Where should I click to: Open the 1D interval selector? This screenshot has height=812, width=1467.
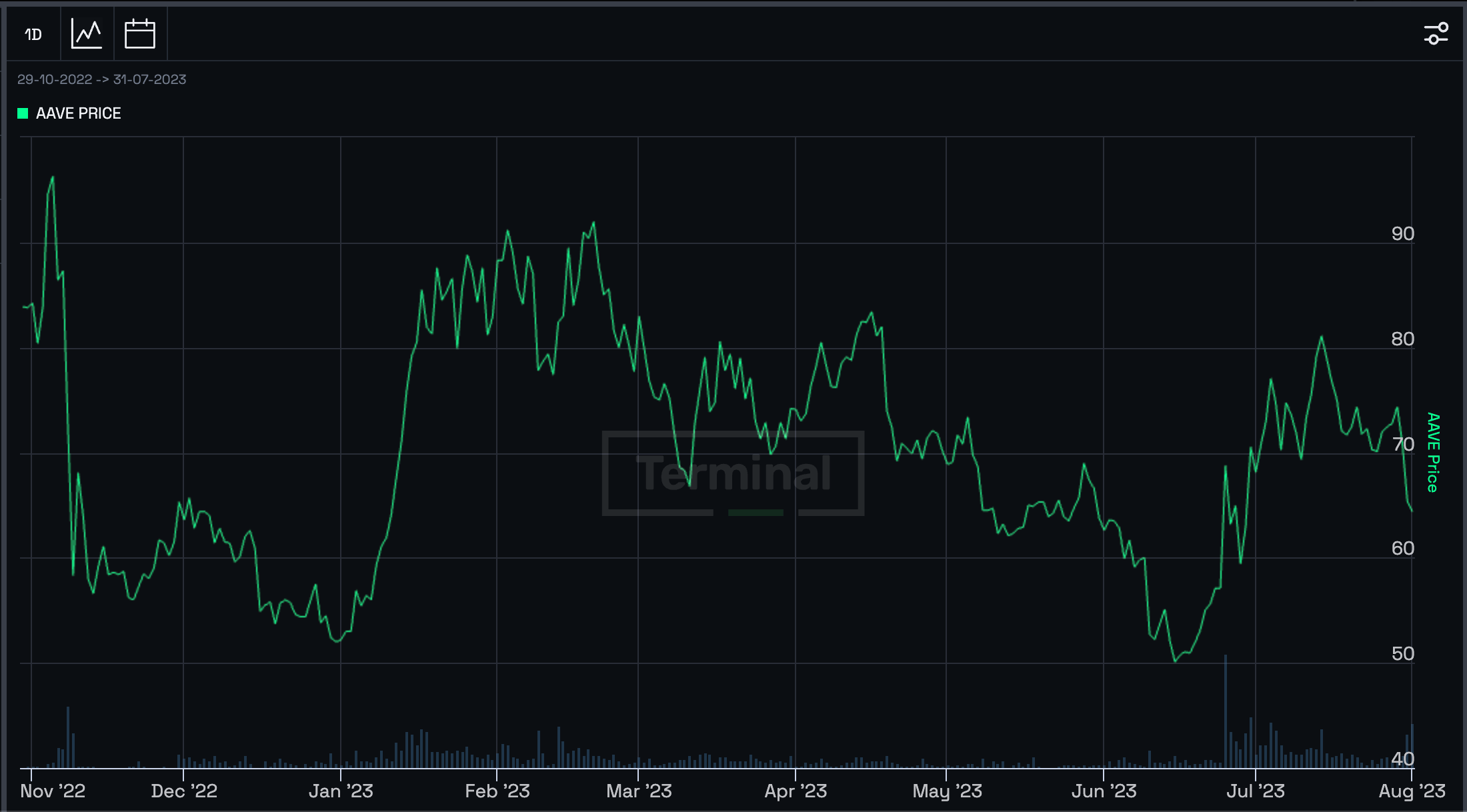[33, 34]
